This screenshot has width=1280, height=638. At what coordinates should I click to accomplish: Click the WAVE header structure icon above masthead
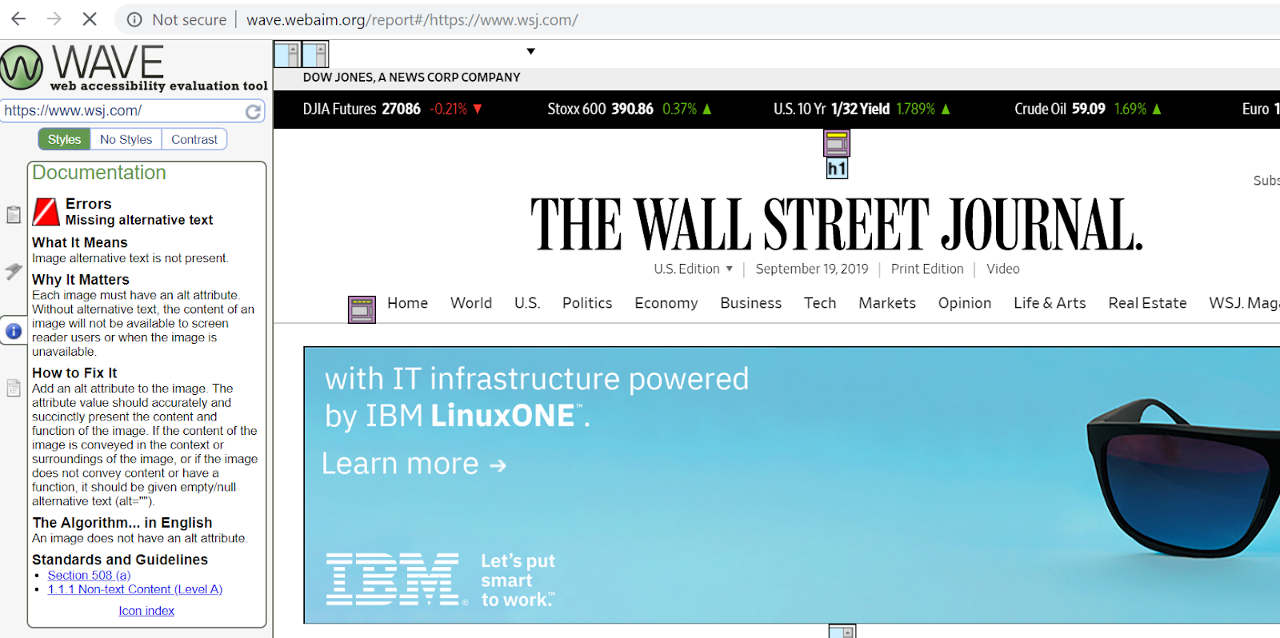[x=837, y=143]
